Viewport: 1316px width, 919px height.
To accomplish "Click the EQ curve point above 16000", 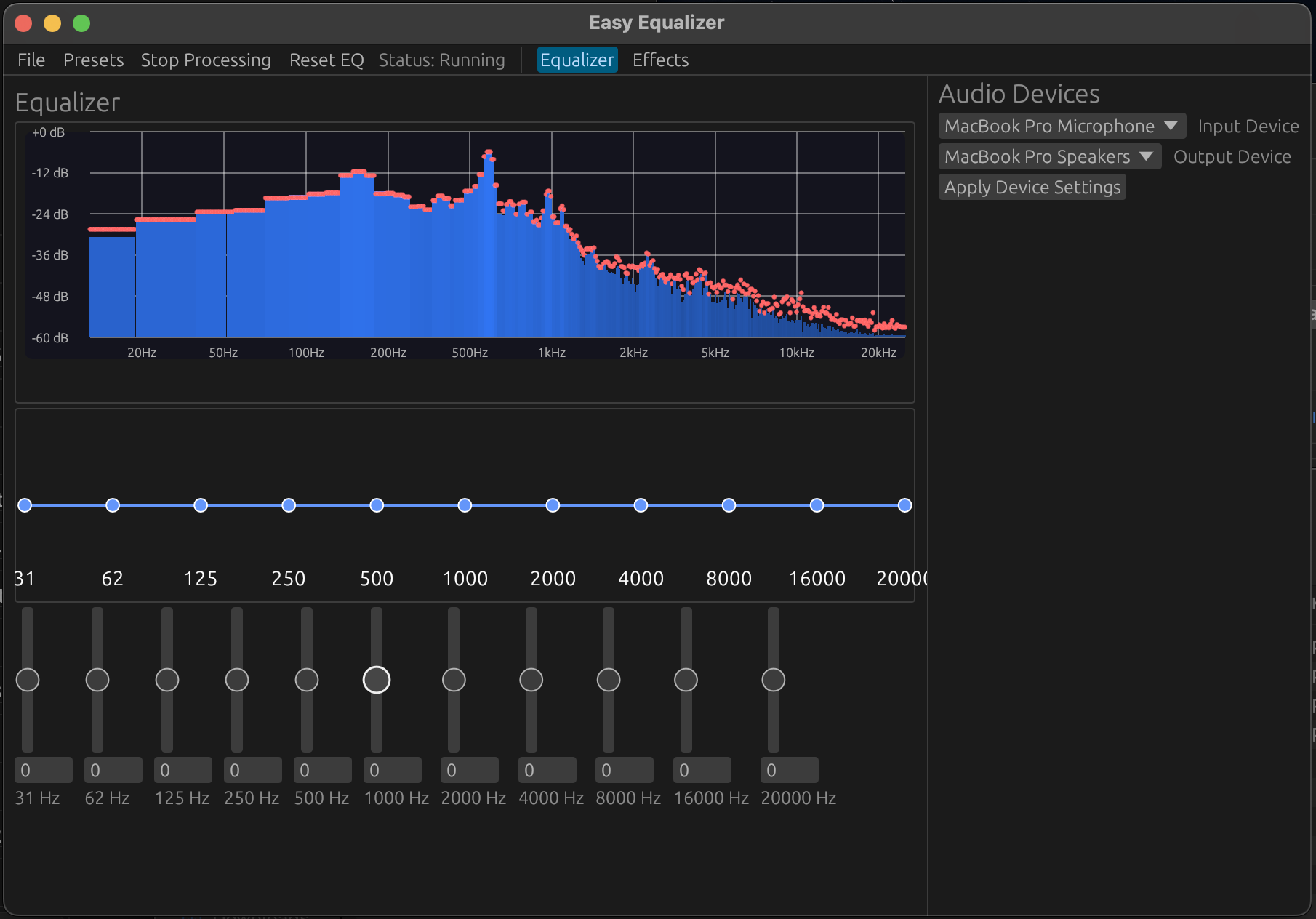I will click(817, 505).
